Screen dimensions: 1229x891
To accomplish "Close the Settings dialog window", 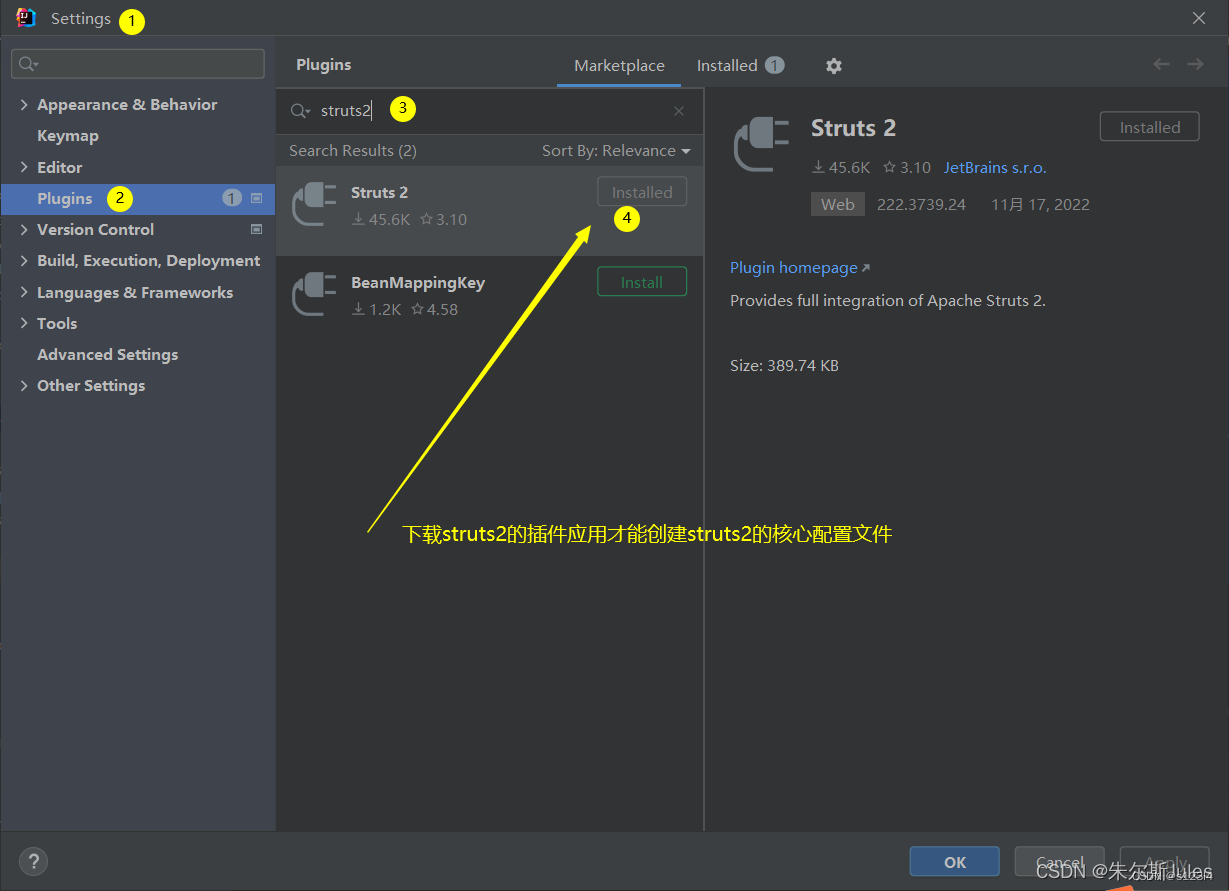I will click(1199, 18).
